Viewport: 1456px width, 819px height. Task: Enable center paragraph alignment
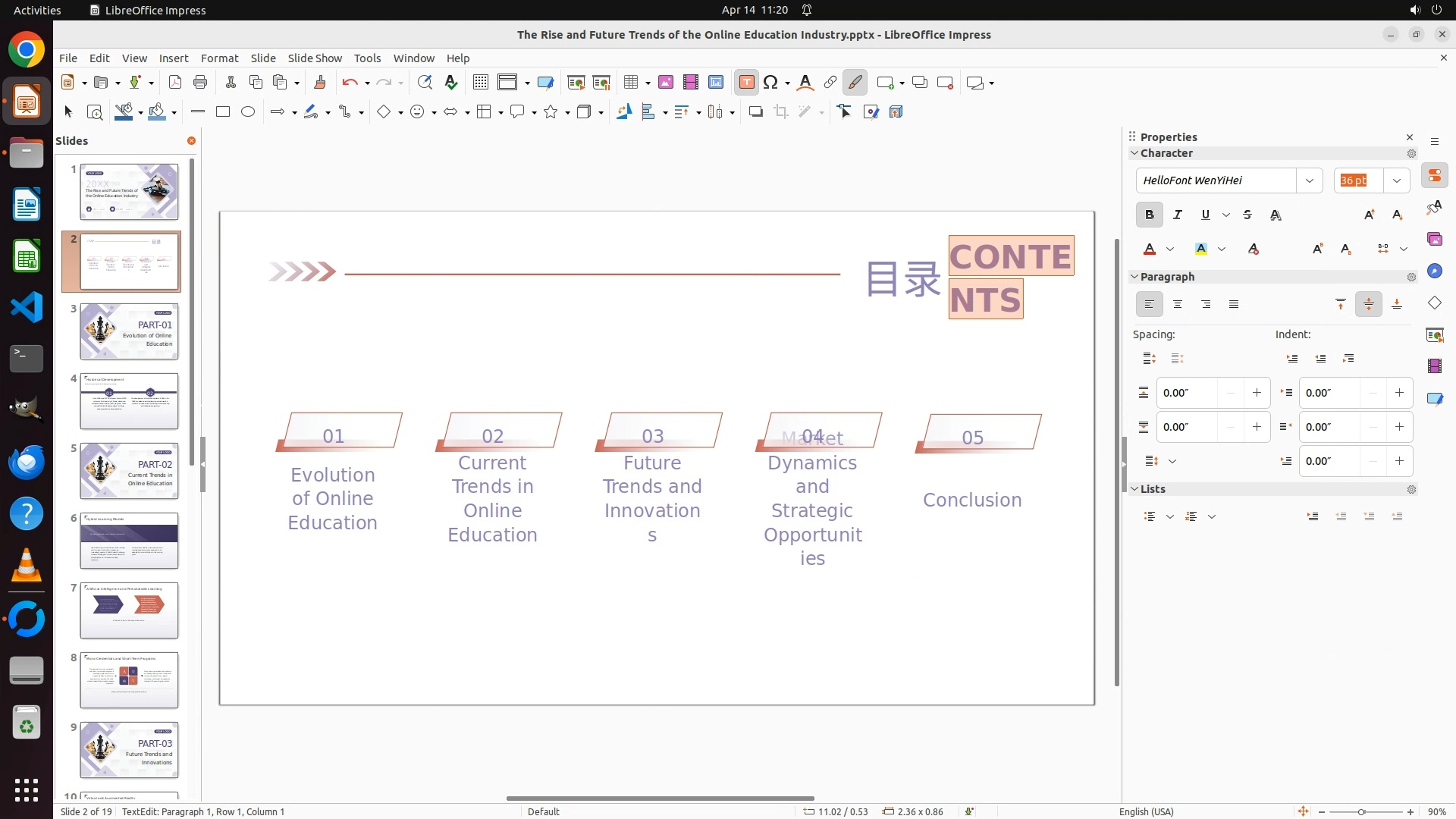tap(1177, 305)
